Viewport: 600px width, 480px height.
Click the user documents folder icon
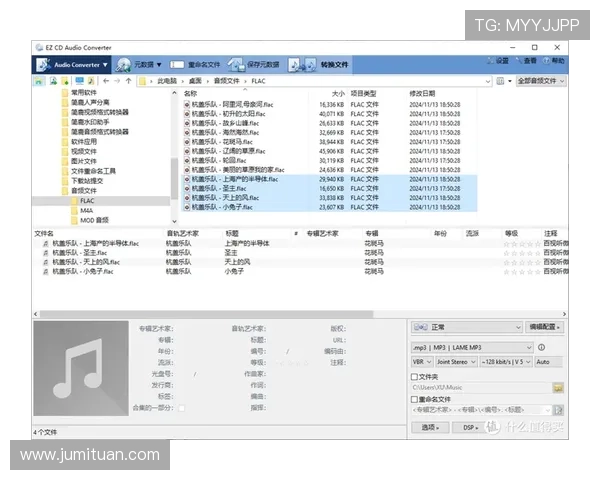pos(53,81)
